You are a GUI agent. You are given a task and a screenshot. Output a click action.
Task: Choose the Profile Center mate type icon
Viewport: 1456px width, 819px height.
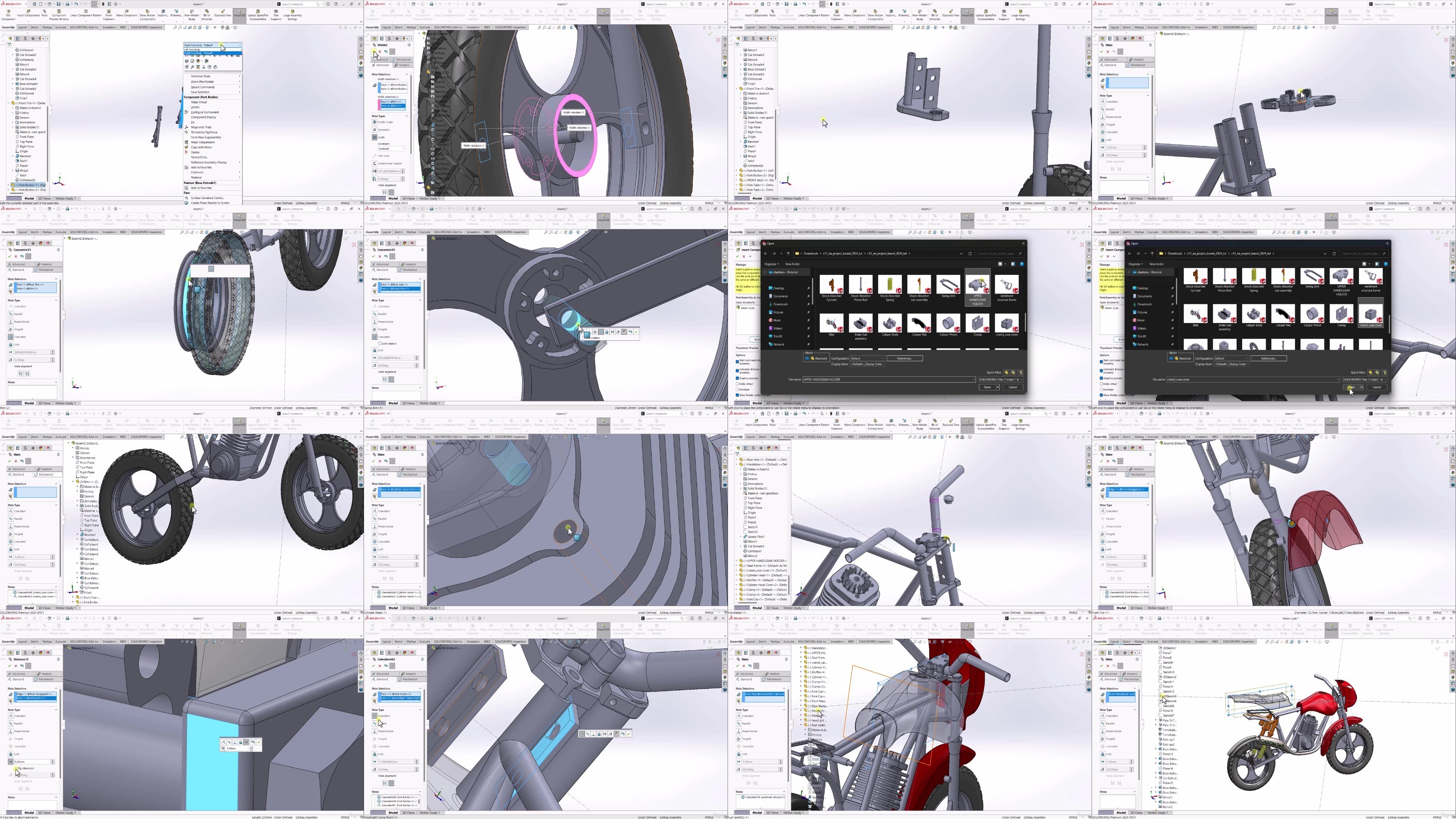click(x=375, y=122)
